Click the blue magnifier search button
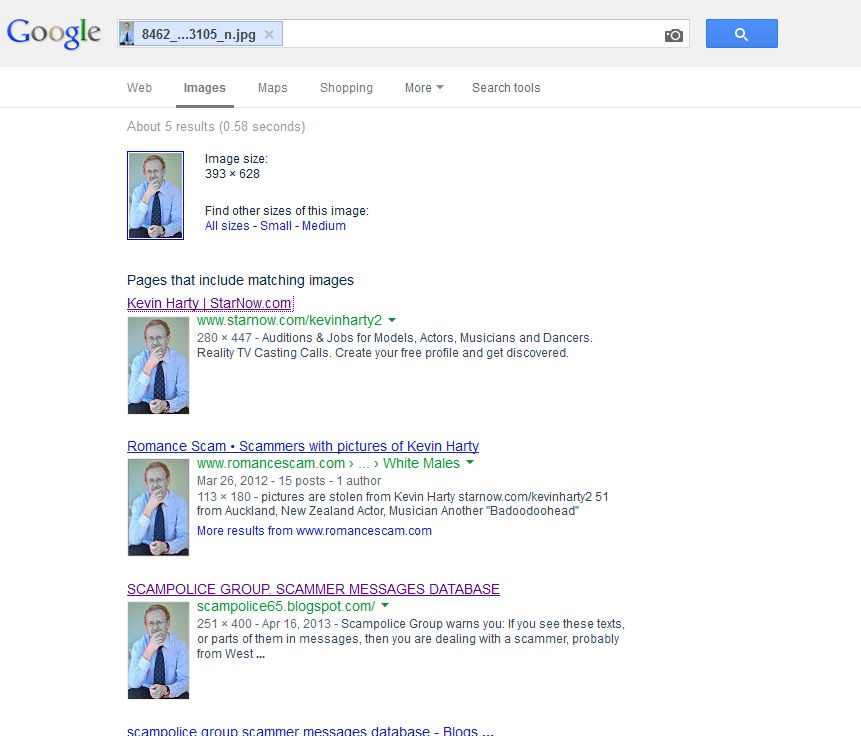Viewport: 861px width, 736px height. pyautogui.click(x=741, y=34)
